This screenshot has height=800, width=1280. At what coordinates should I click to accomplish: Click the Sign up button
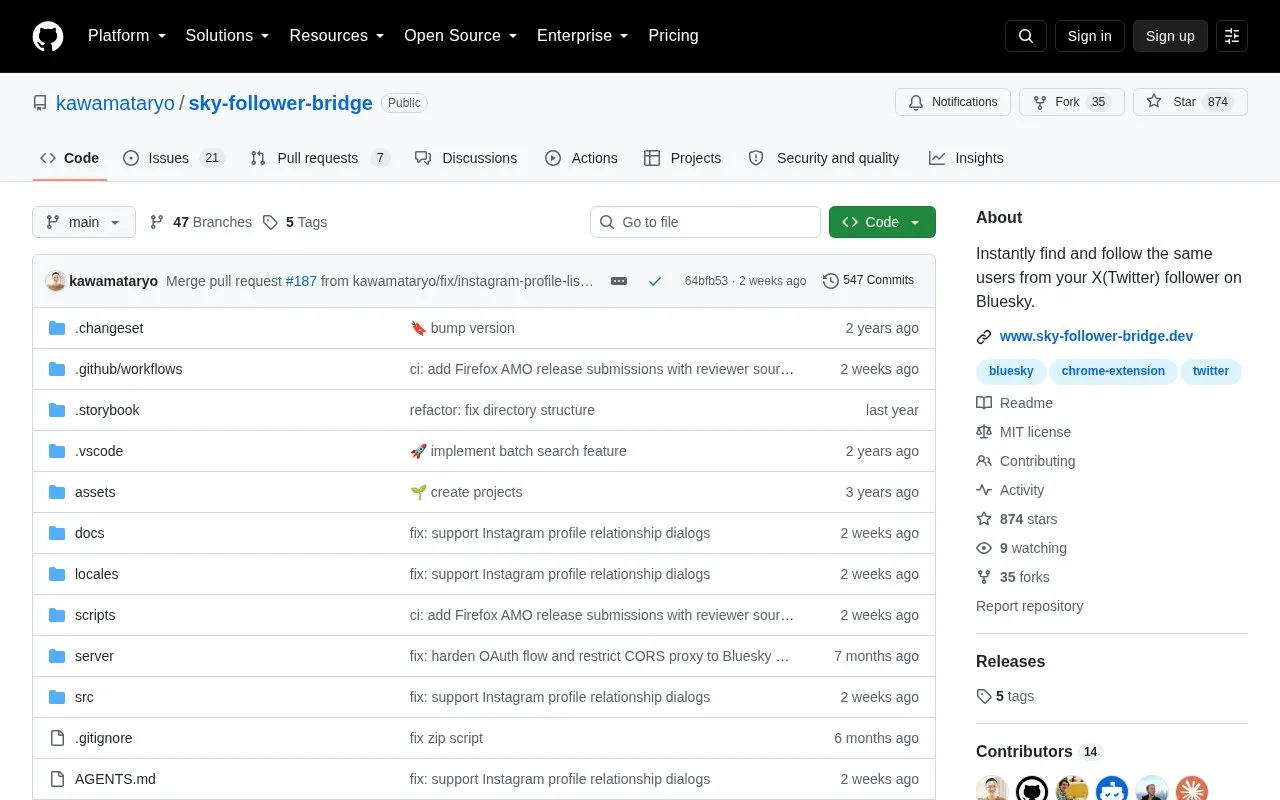[1170, 36]
